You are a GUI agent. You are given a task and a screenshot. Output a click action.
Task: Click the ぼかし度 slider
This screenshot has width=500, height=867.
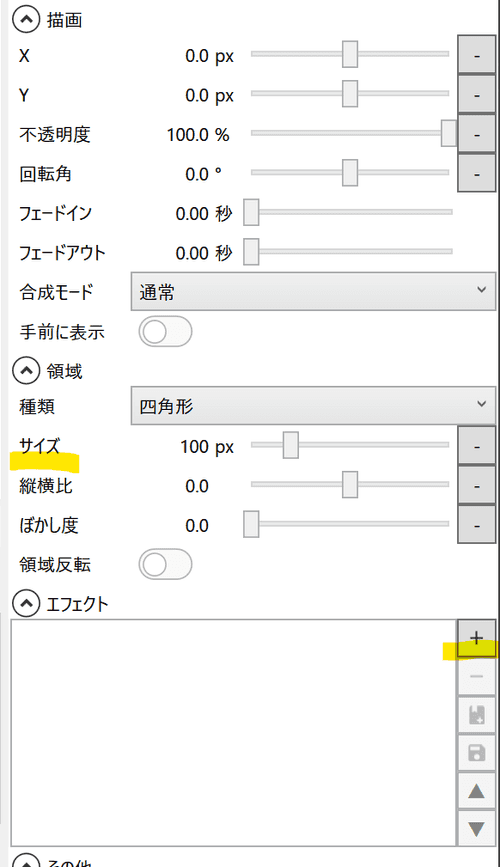(346, 524)
